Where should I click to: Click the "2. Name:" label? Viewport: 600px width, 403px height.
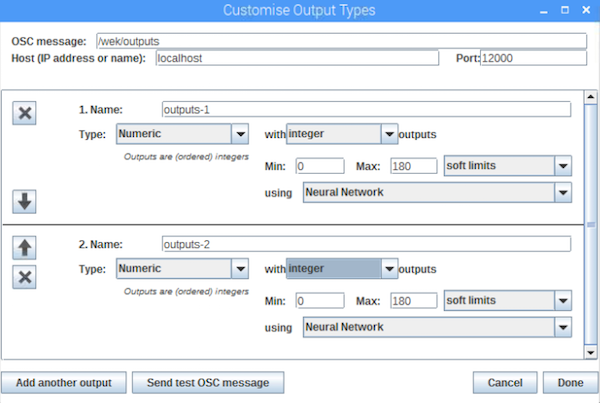coord(101,244)
